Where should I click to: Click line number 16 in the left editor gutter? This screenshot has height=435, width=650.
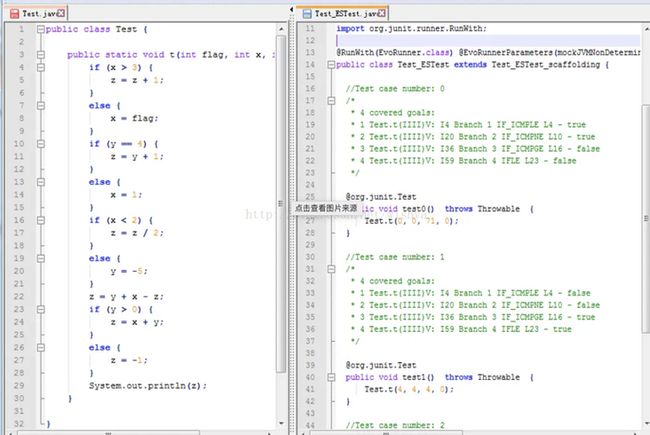point(19,220)
